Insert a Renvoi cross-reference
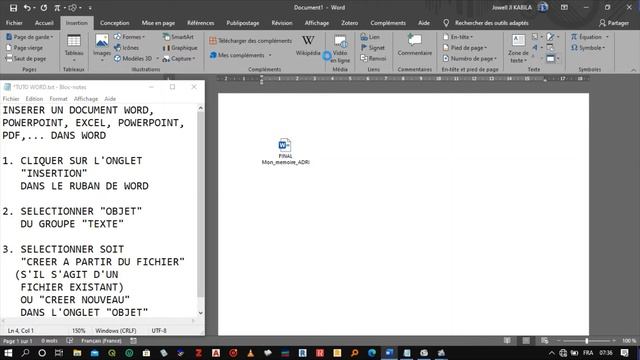 click(373, 58)
